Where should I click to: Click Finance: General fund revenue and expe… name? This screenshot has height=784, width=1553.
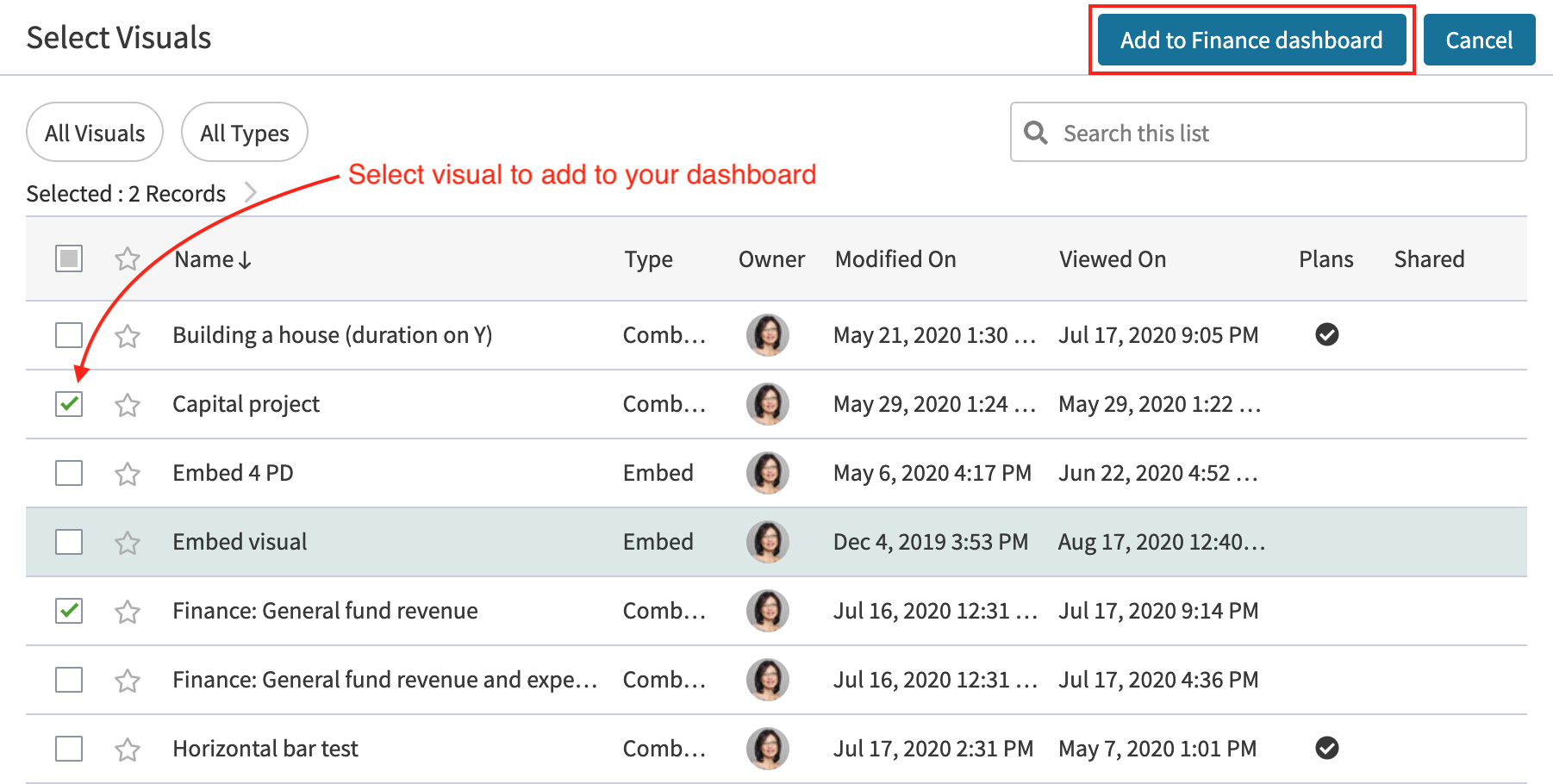(x=384, y=680)
